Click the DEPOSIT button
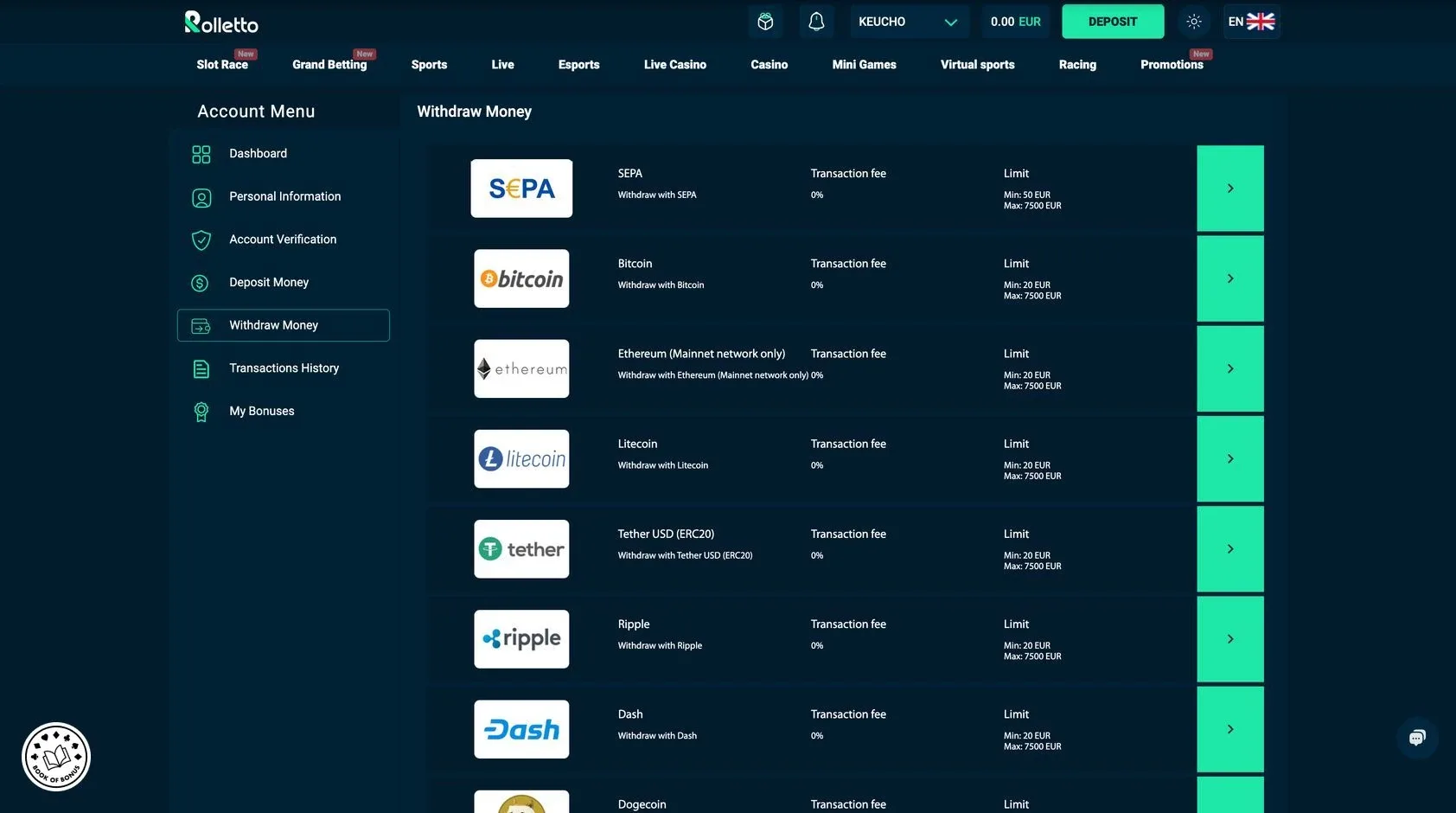The width and height of the screenshot is (1456, 813). [x=1113, y=22]
